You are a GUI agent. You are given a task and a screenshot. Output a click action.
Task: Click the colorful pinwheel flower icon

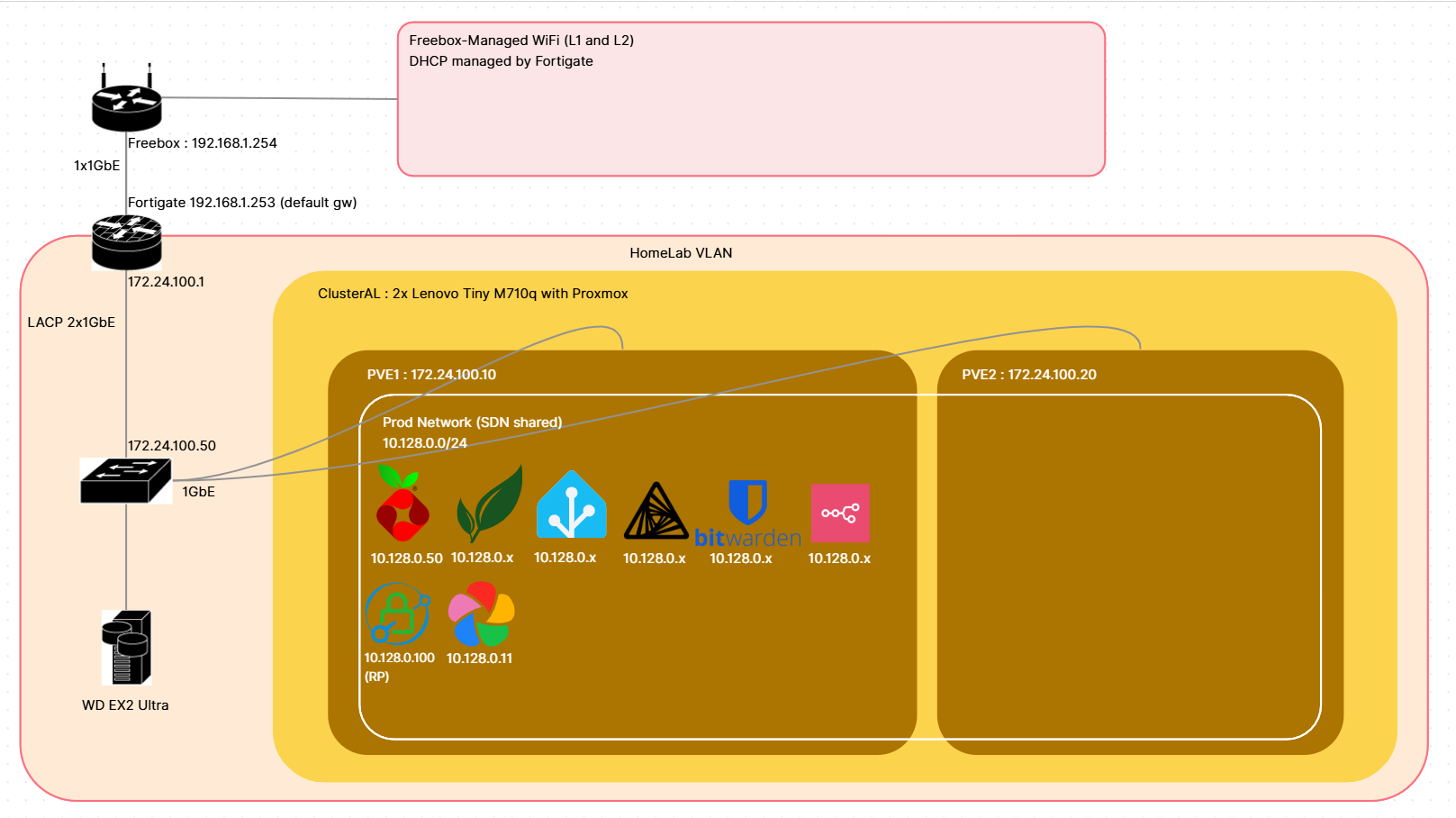(x=482, y=613)
